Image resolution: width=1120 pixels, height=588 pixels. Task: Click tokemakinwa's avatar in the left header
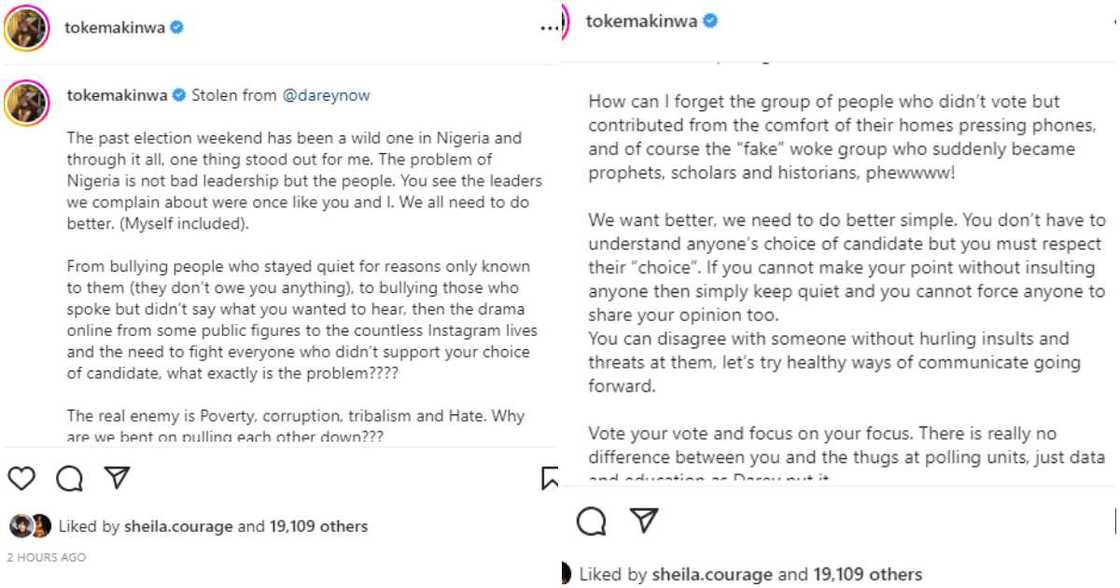point(27,27)
